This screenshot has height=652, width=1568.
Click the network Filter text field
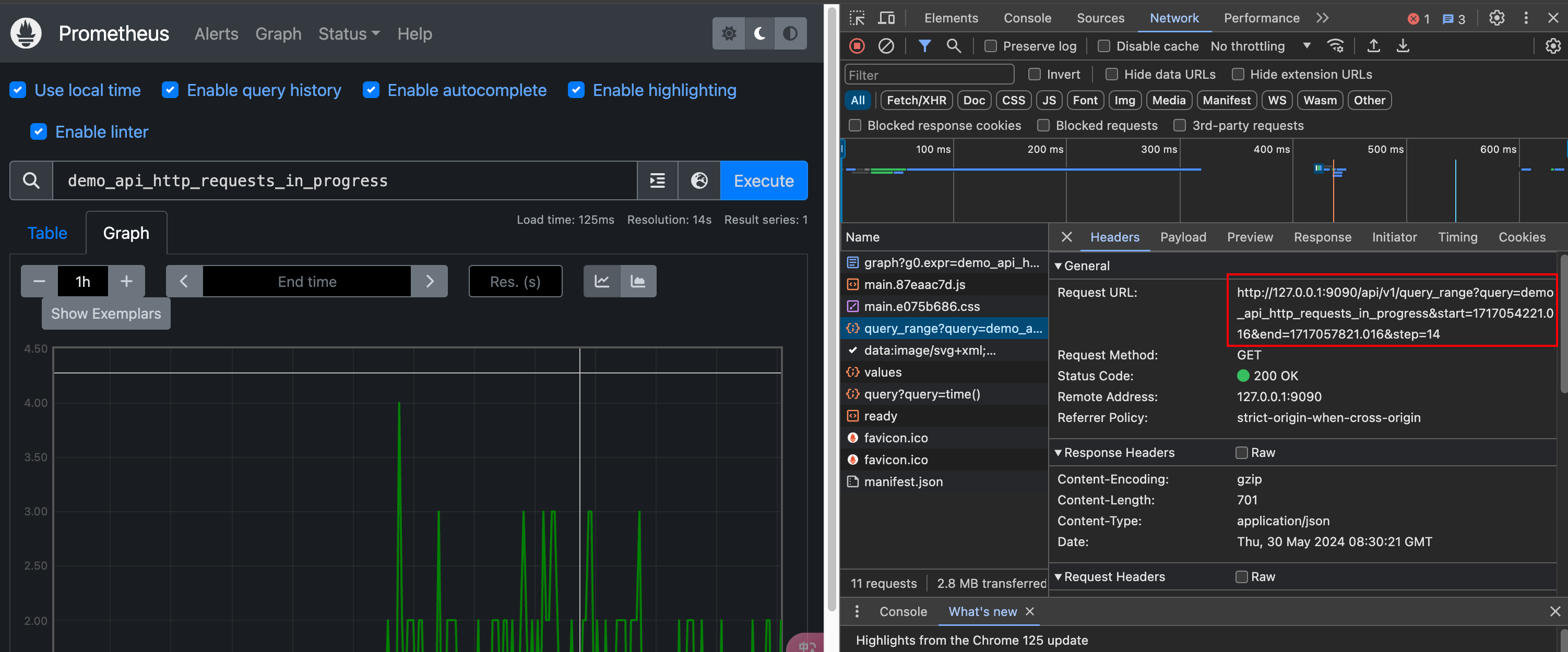pos(930,75)
